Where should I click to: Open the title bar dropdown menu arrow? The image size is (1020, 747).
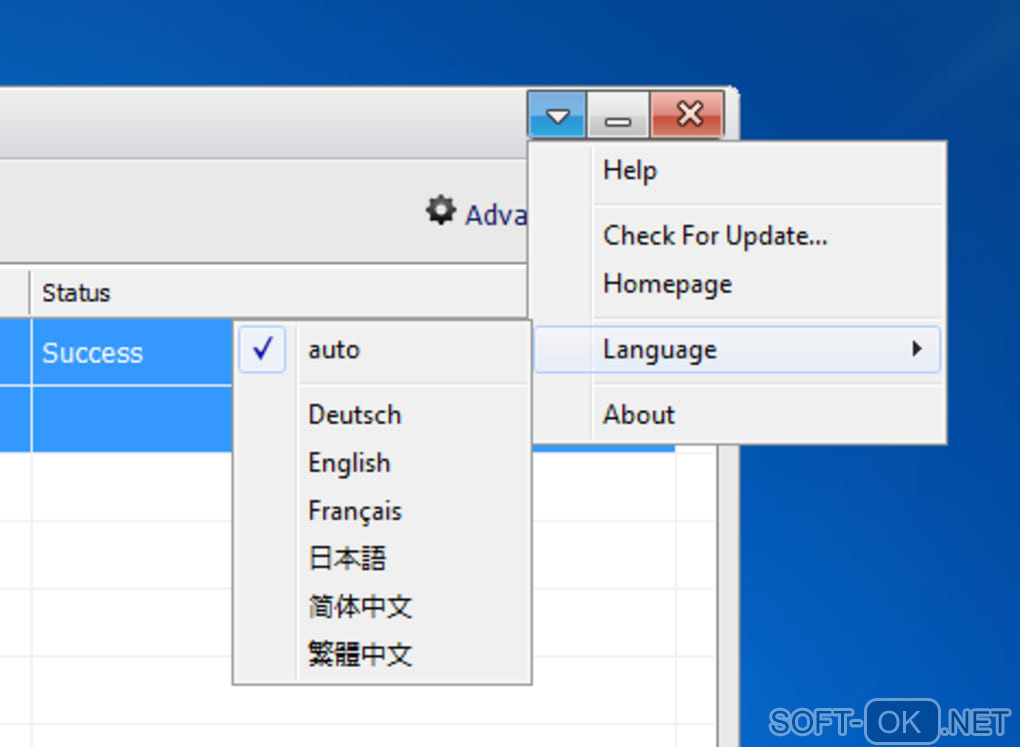point(557,115)
